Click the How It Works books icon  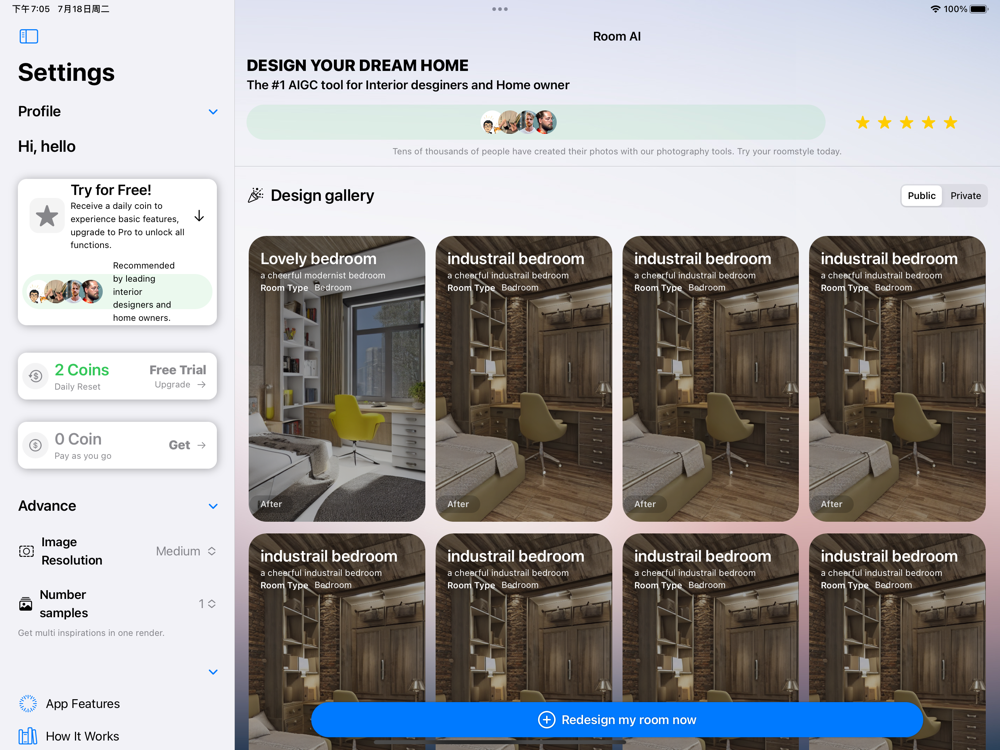27,737
